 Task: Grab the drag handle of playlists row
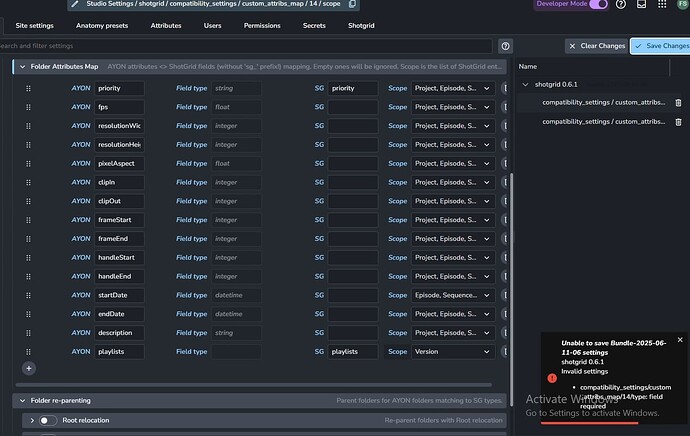[28, 352]
